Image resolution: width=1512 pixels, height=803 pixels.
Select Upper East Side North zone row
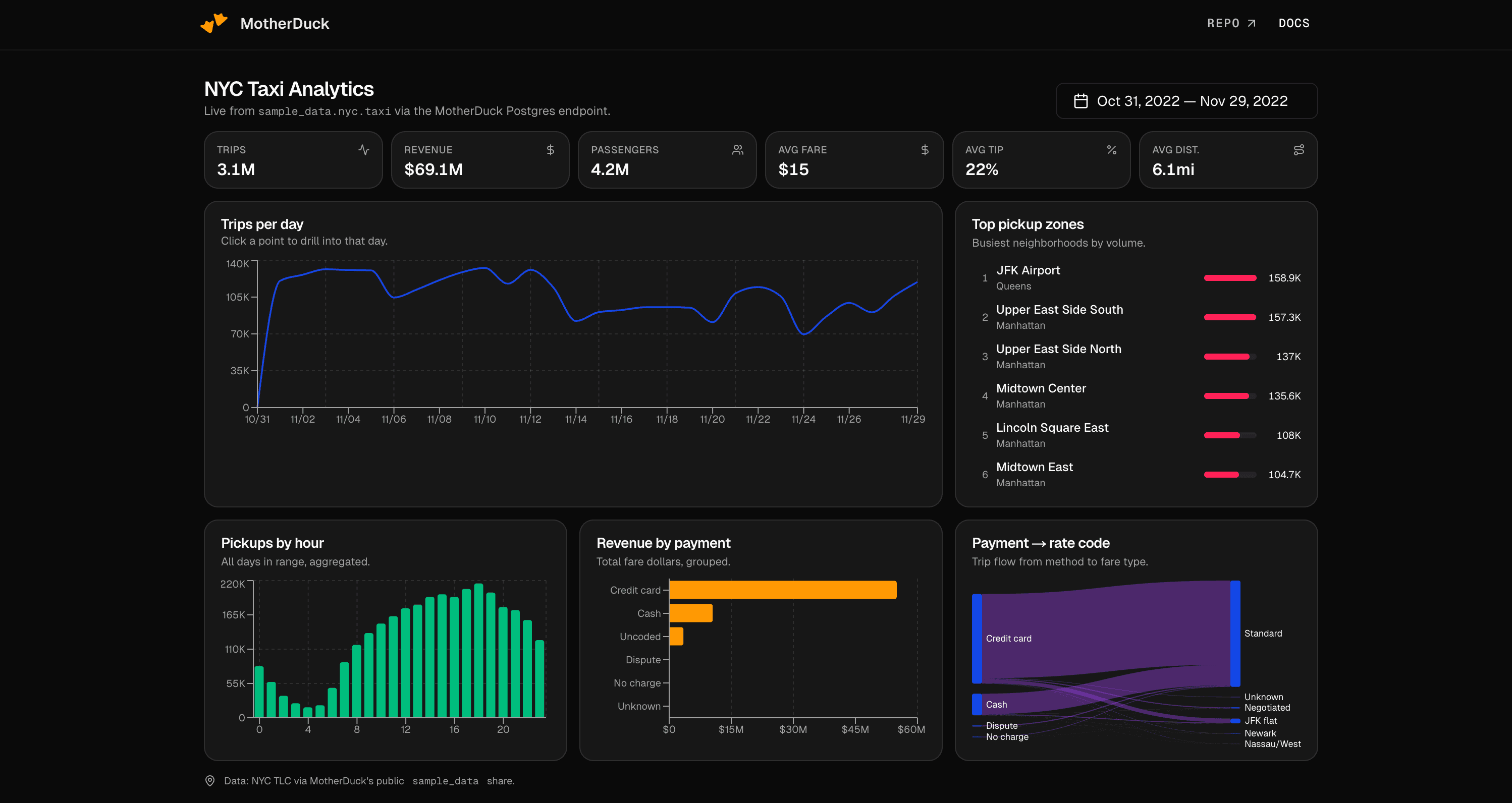point(1137,357)
